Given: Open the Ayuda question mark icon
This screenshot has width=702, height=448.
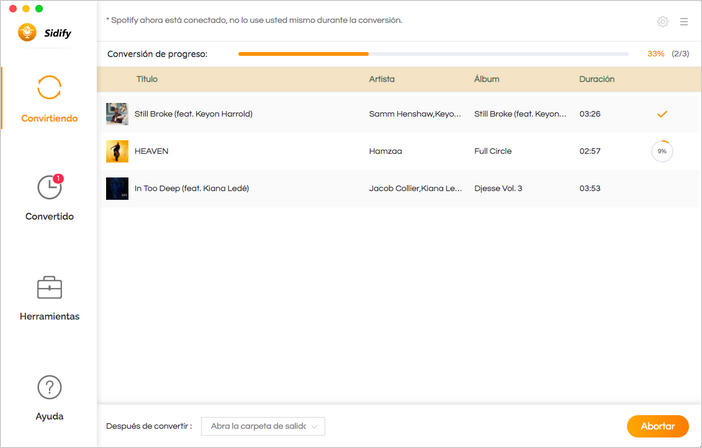Looking at the screenshot, I should [x=49, y=387].
